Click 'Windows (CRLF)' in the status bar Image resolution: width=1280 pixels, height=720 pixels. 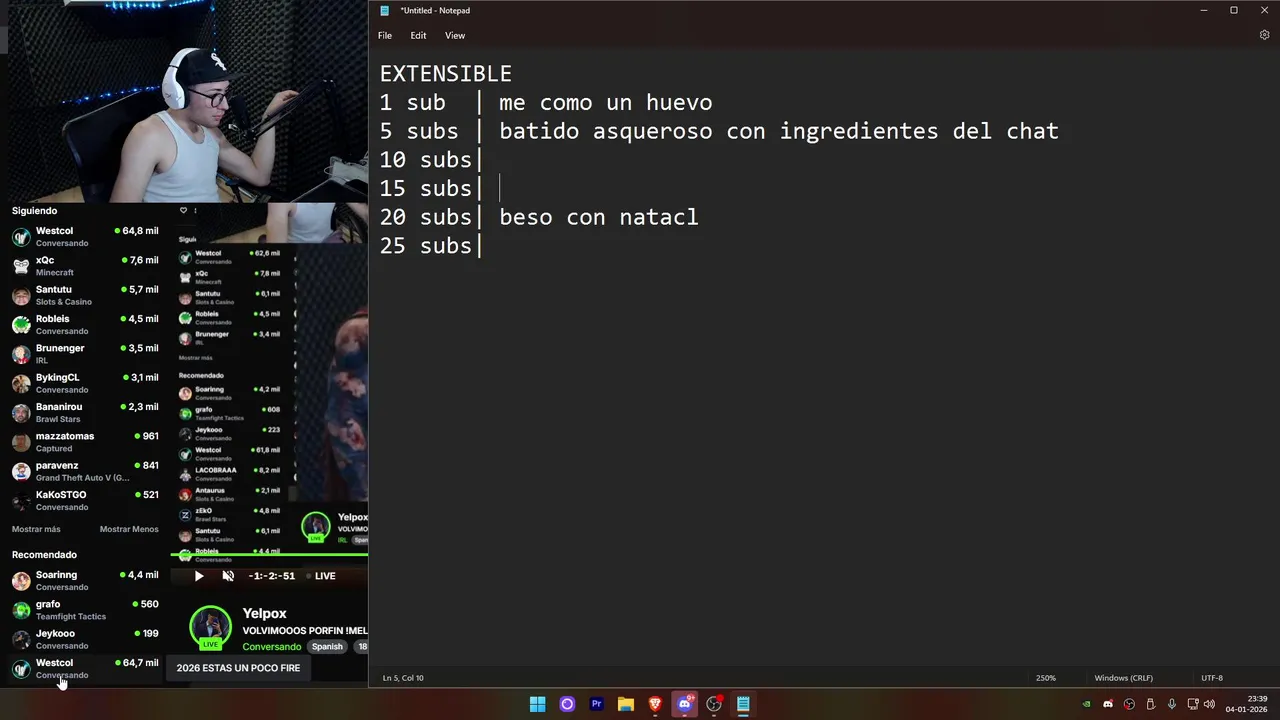[x=1123, y=678]
